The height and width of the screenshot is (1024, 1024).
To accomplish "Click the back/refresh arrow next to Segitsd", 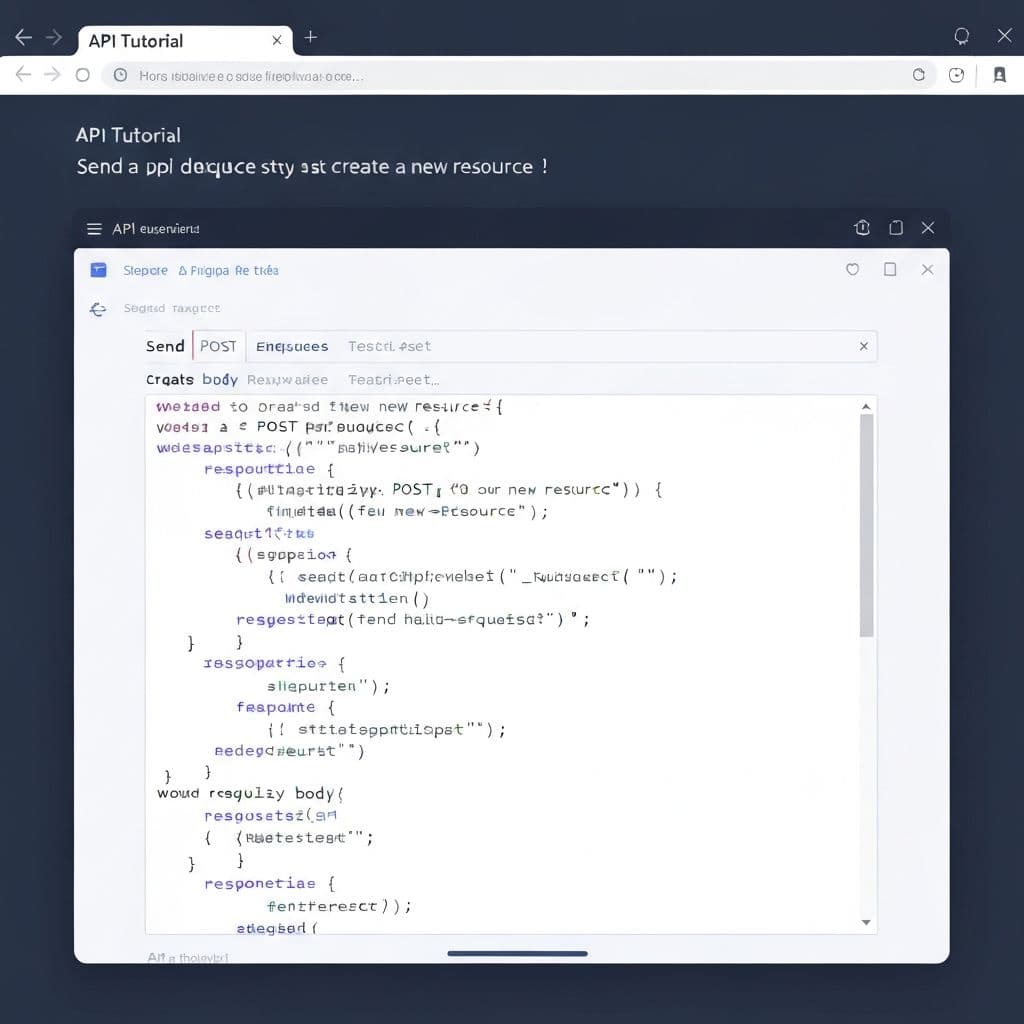I will click(x=97, y=309).
